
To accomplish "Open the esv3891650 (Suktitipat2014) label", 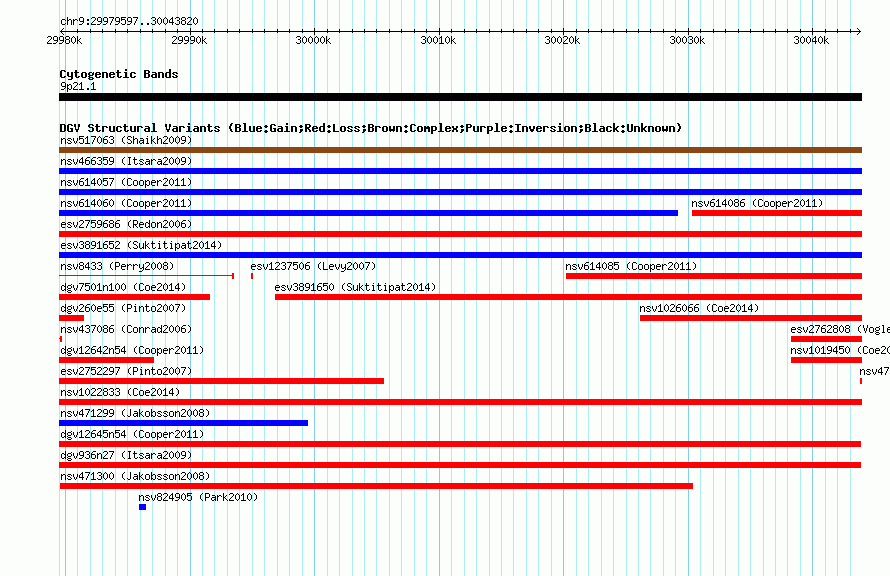I will click(355, 287).
